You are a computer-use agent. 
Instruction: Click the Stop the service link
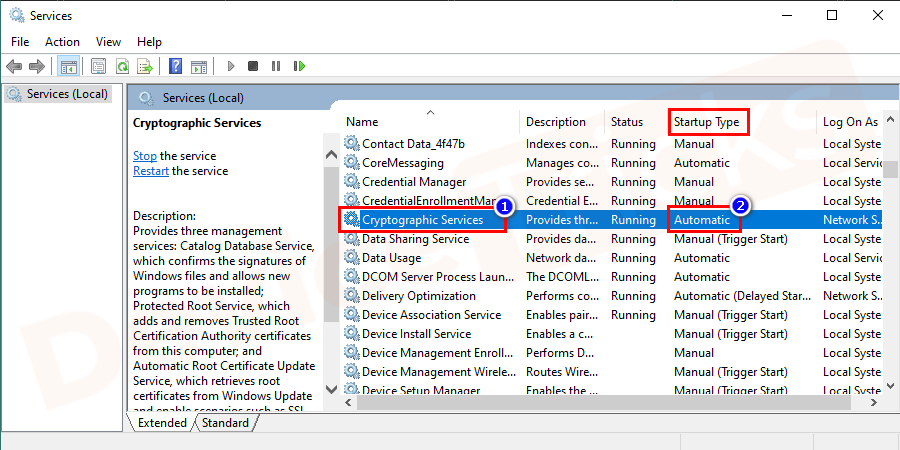(145, 156)
